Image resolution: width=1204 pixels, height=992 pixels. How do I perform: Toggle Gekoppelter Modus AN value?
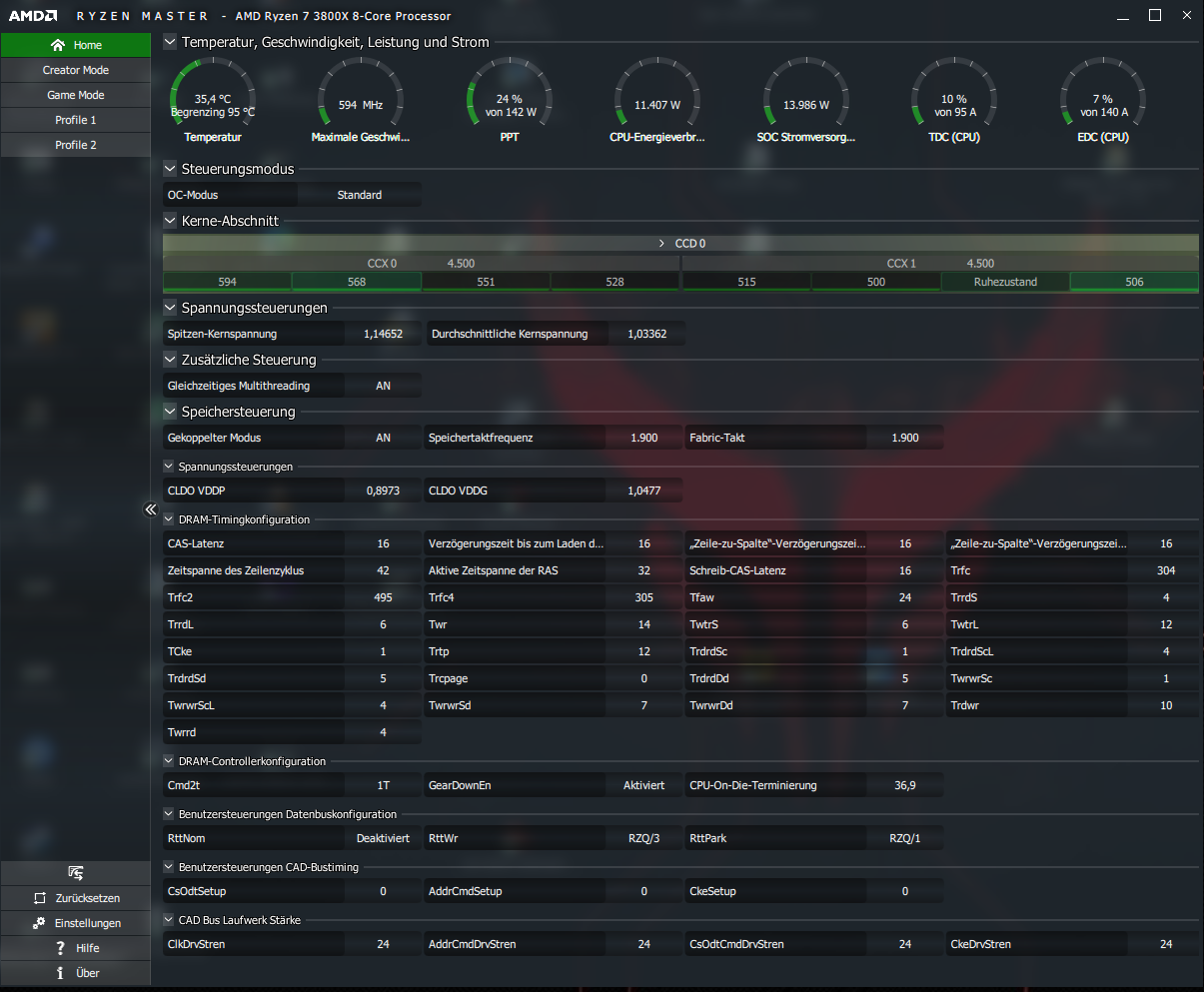point(383,438)
